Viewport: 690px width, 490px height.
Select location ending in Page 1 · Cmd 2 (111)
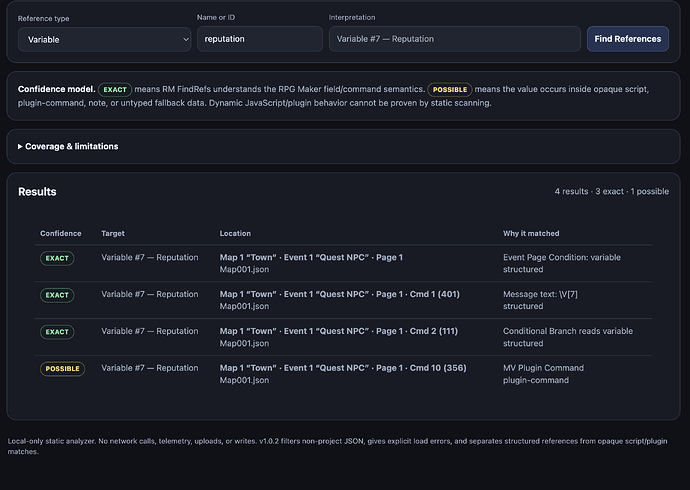coord(339,331)
